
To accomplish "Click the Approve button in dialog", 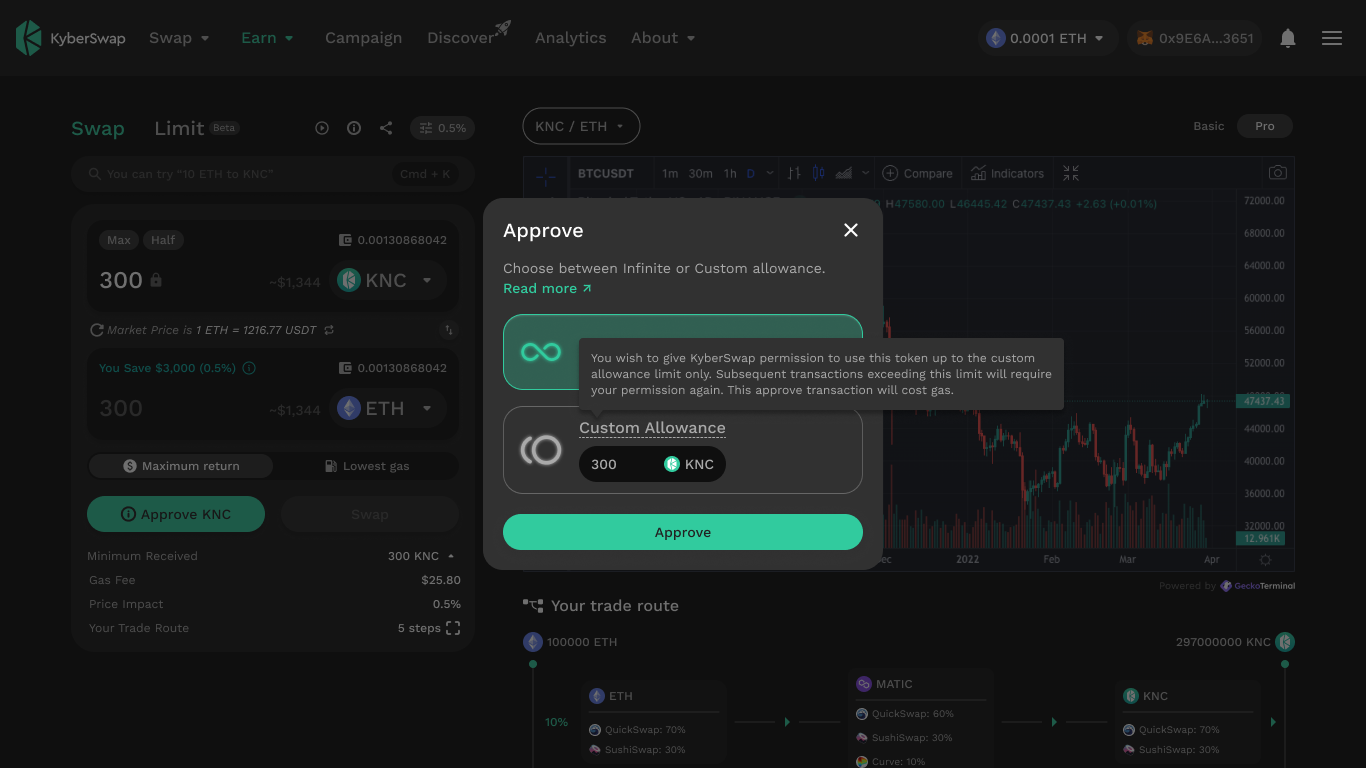I will [682, 532].
